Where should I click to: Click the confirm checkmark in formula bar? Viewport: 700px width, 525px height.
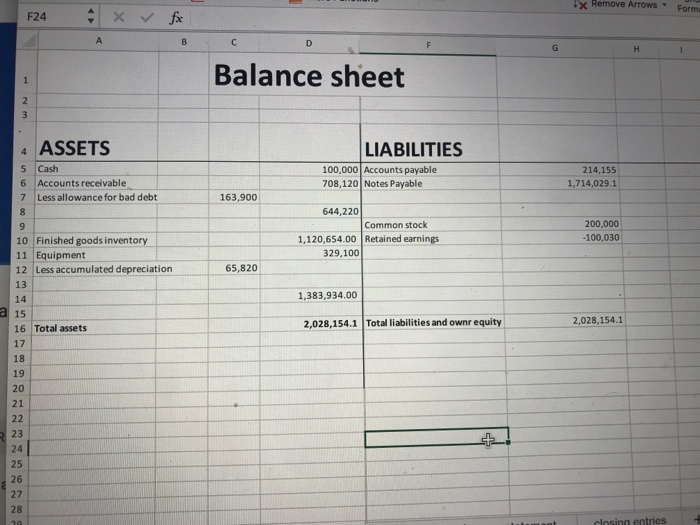click(x=147, y=17)
